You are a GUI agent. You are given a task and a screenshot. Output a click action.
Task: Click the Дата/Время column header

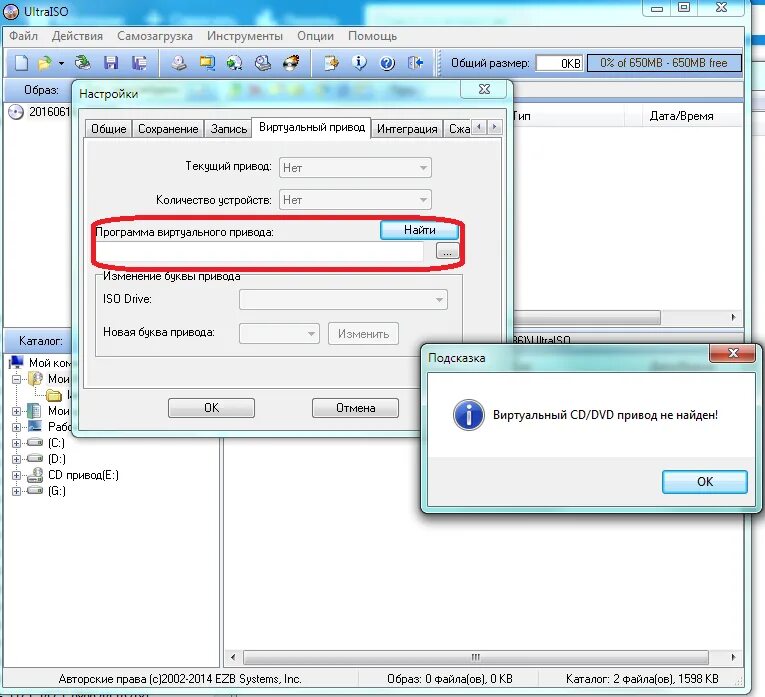pos(681,116)
